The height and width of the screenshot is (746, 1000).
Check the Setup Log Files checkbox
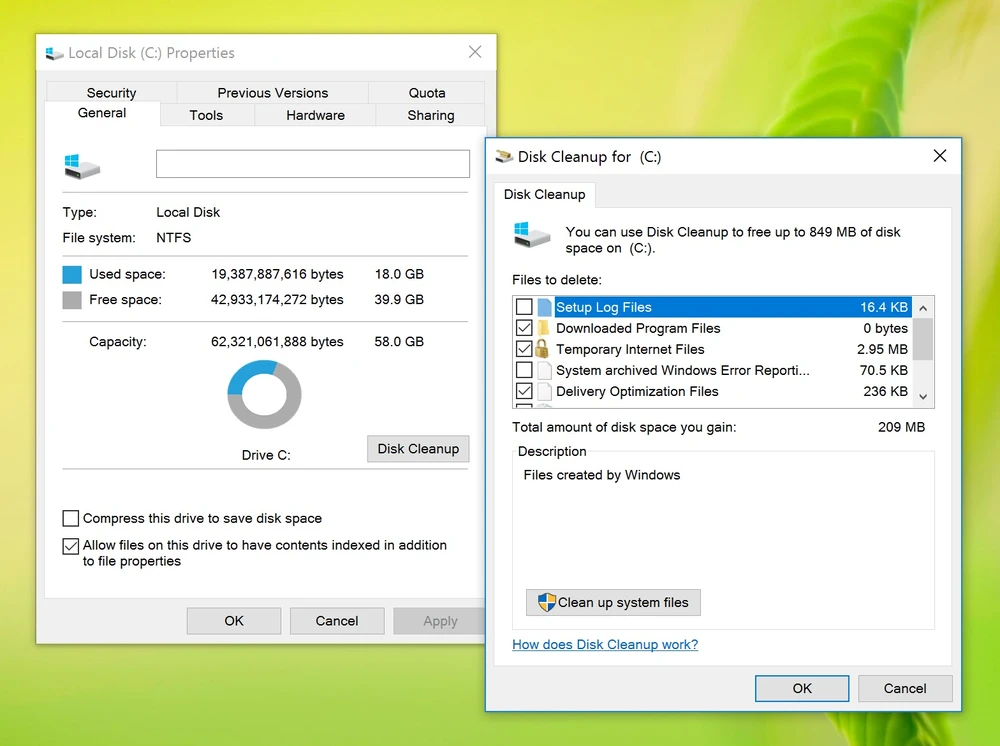[x=524, y=307]
